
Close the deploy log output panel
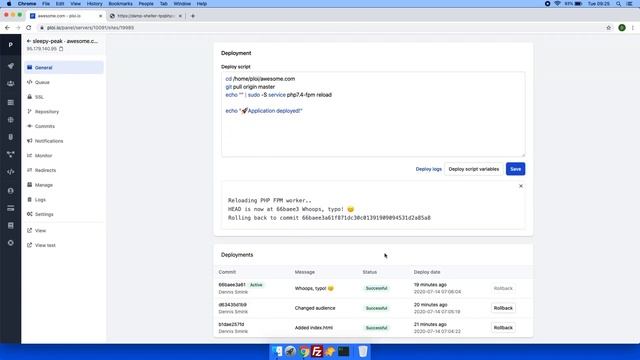pyautogui.click(x=521, y=186)
